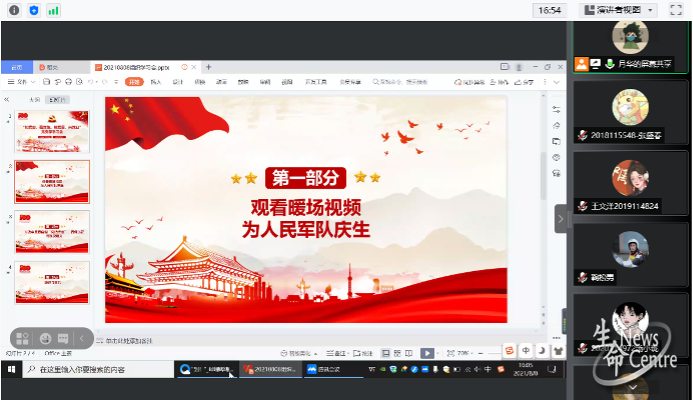
Task: Select the 开始 ribbon tab
Action: (133, 82)
